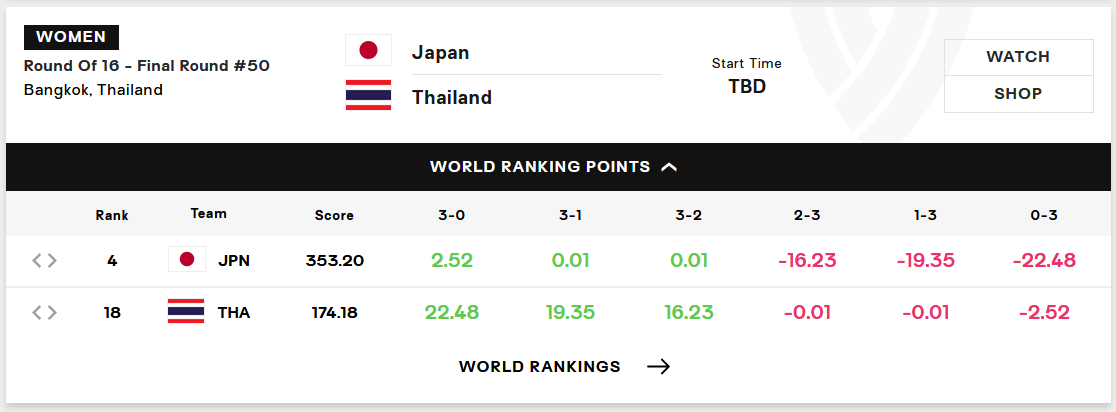Open the Thailand team name link
The width and height of the screenshot is (1116, 412).
[452, 97]
